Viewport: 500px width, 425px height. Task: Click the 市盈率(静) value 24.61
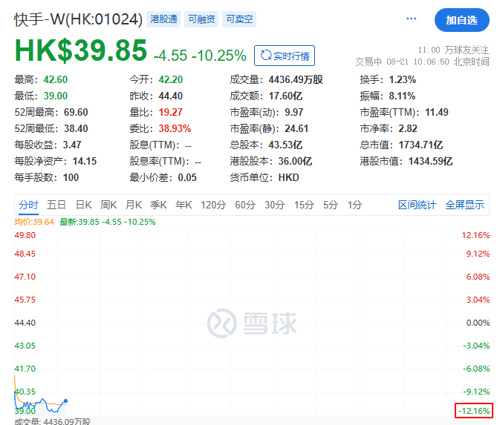pyautogui.click(x=296, y=129)
